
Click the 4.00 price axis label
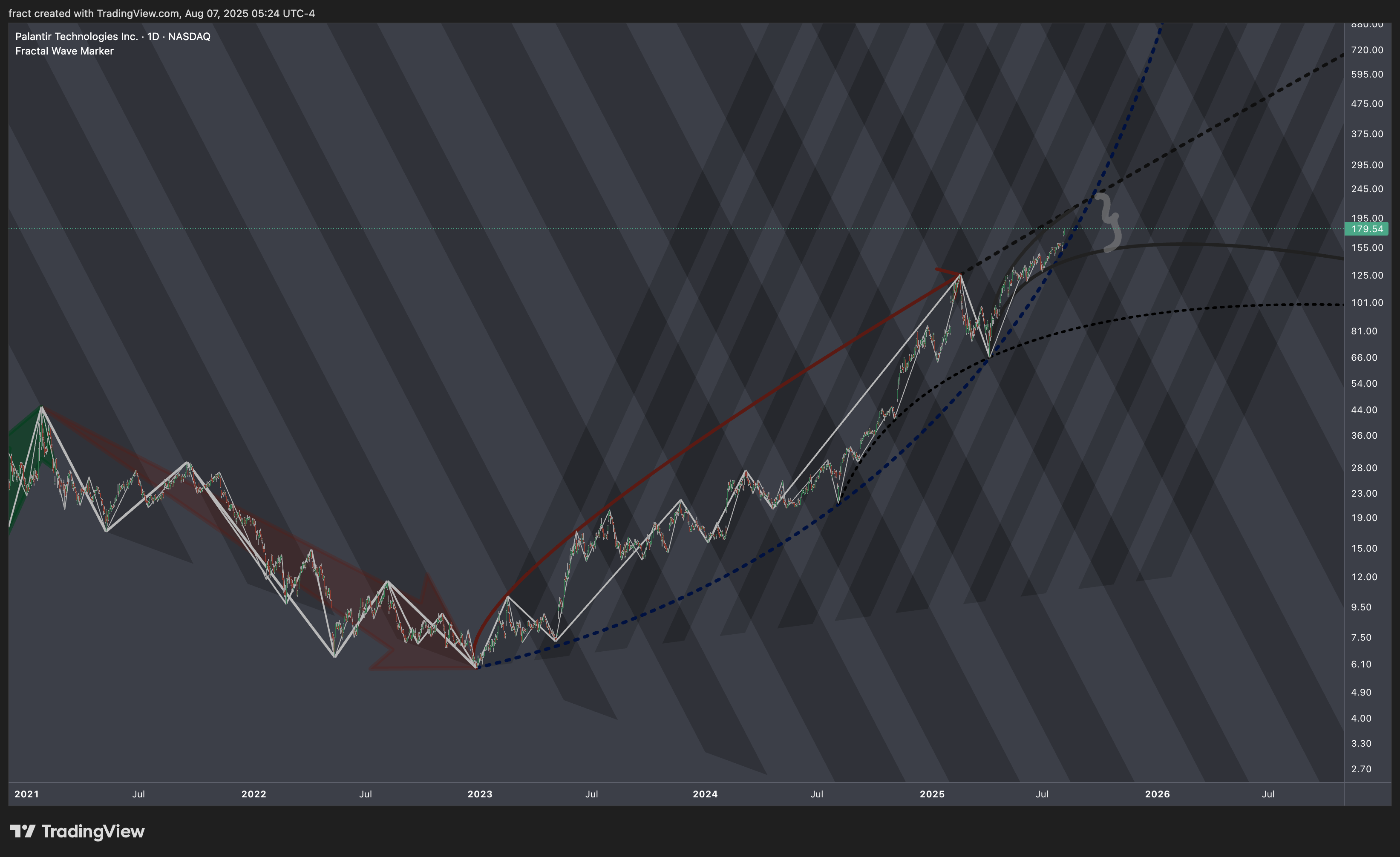coord(1361,719)
